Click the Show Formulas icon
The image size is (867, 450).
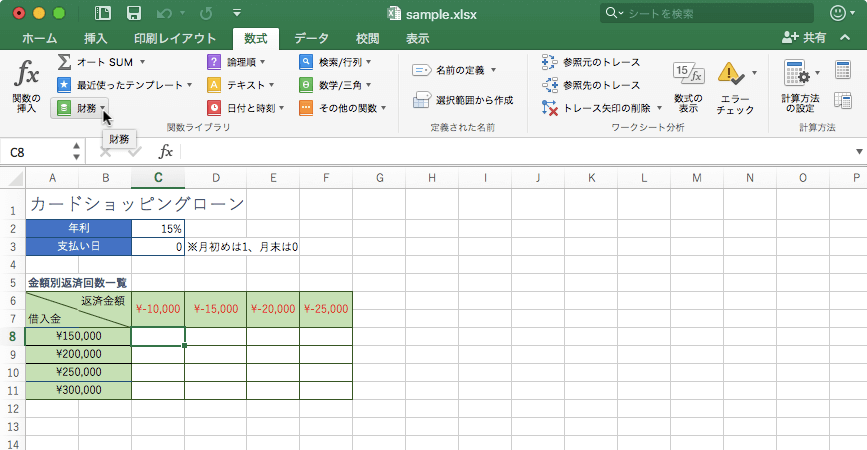point(688,74)
